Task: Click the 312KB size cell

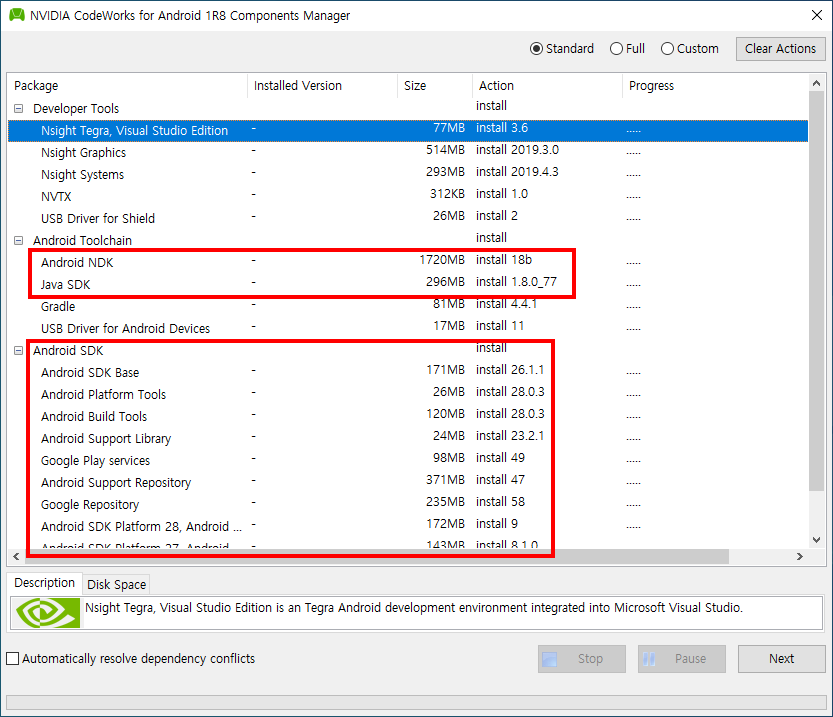Action: [447, 194]
